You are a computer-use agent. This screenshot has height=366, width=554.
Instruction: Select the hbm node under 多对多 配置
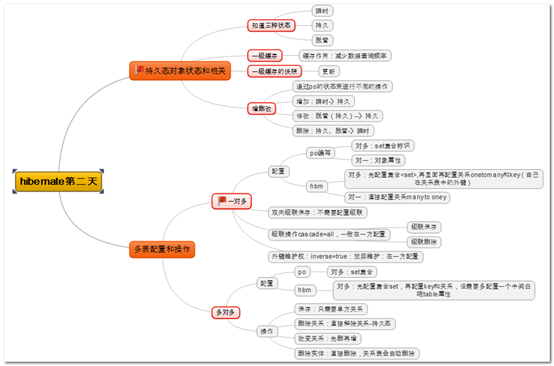[x=305, y=290]
